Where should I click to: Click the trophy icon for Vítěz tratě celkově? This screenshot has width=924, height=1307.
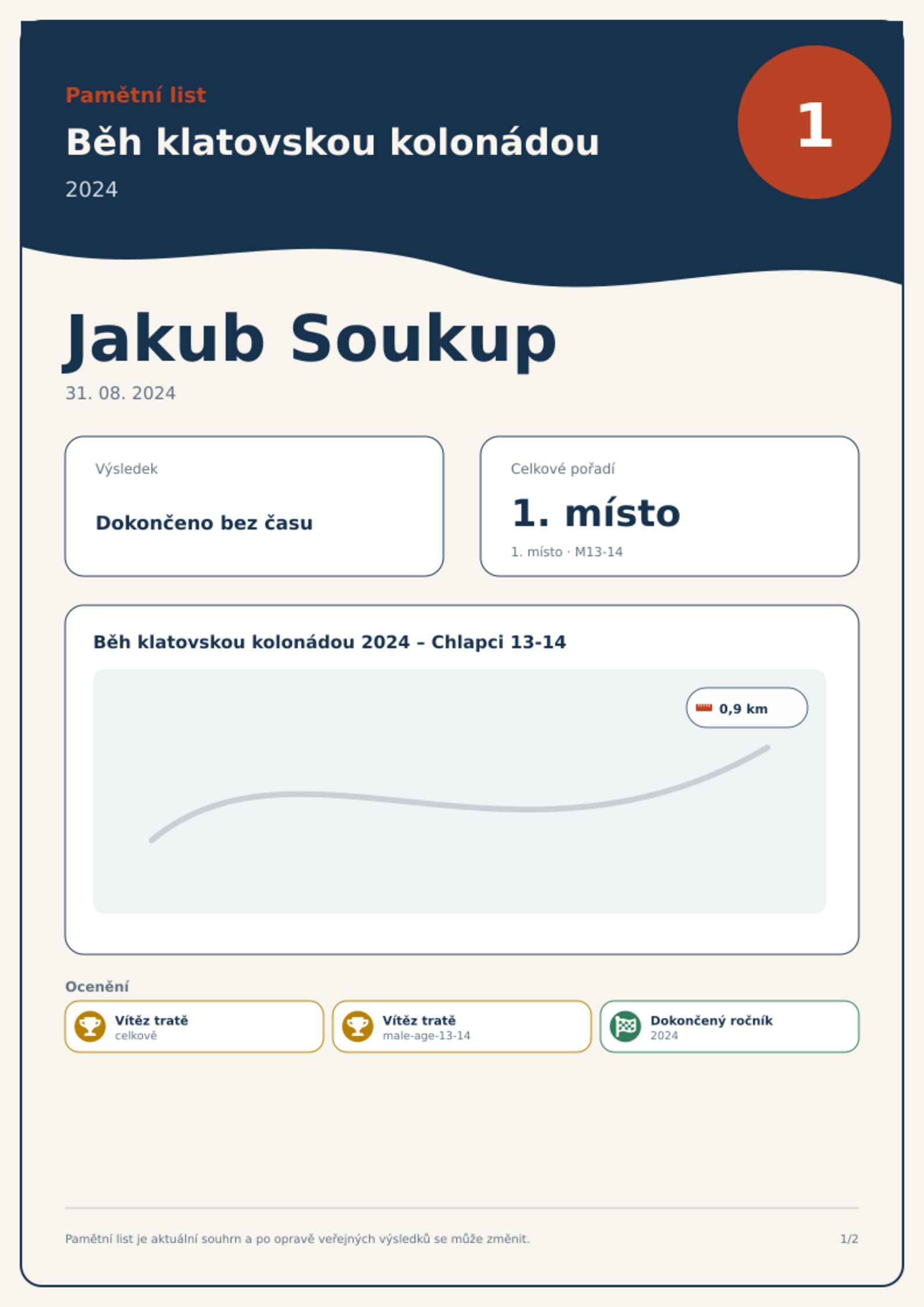(90, 1026)
